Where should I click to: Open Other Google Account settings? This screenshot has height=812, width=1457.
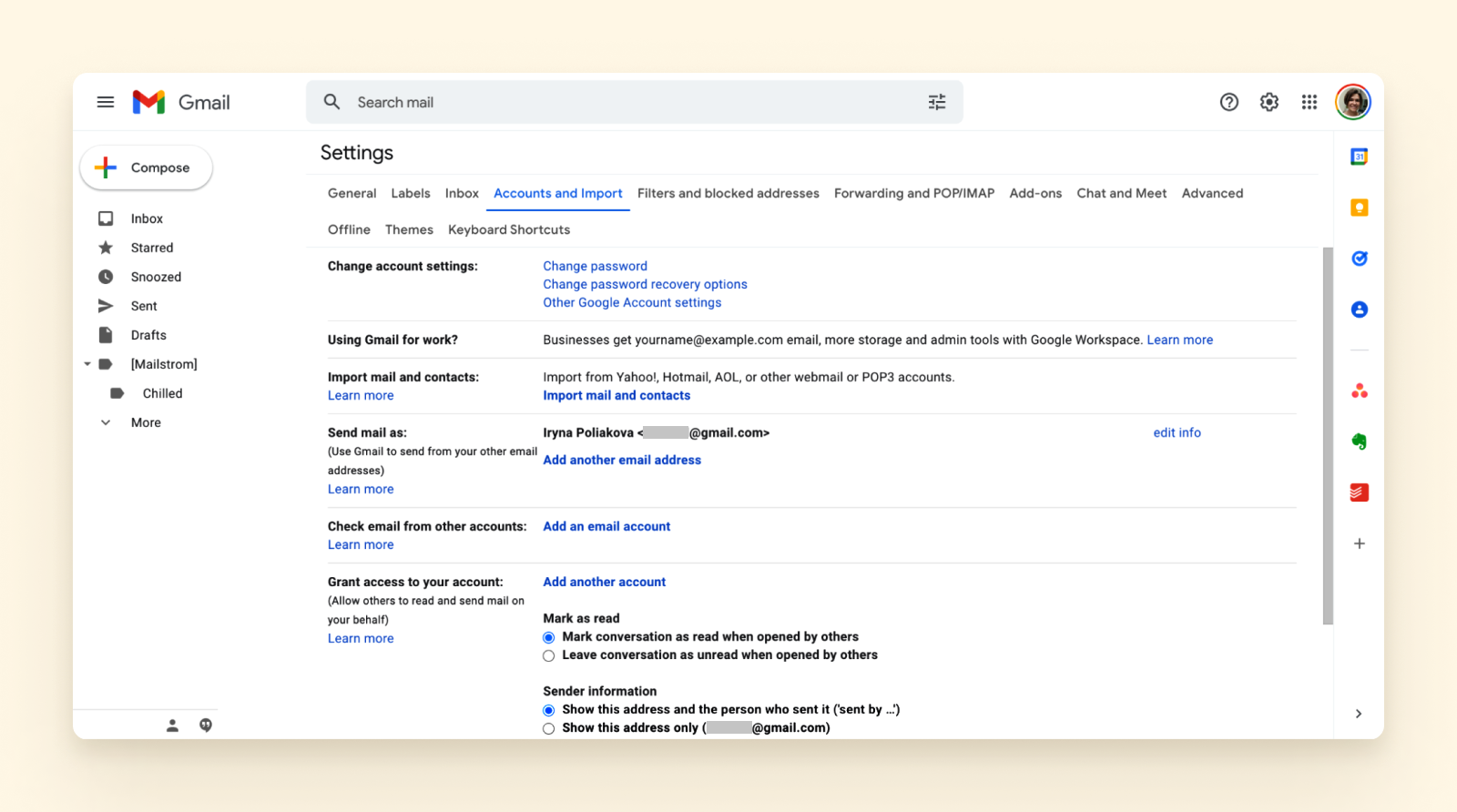tap(633, 302)
